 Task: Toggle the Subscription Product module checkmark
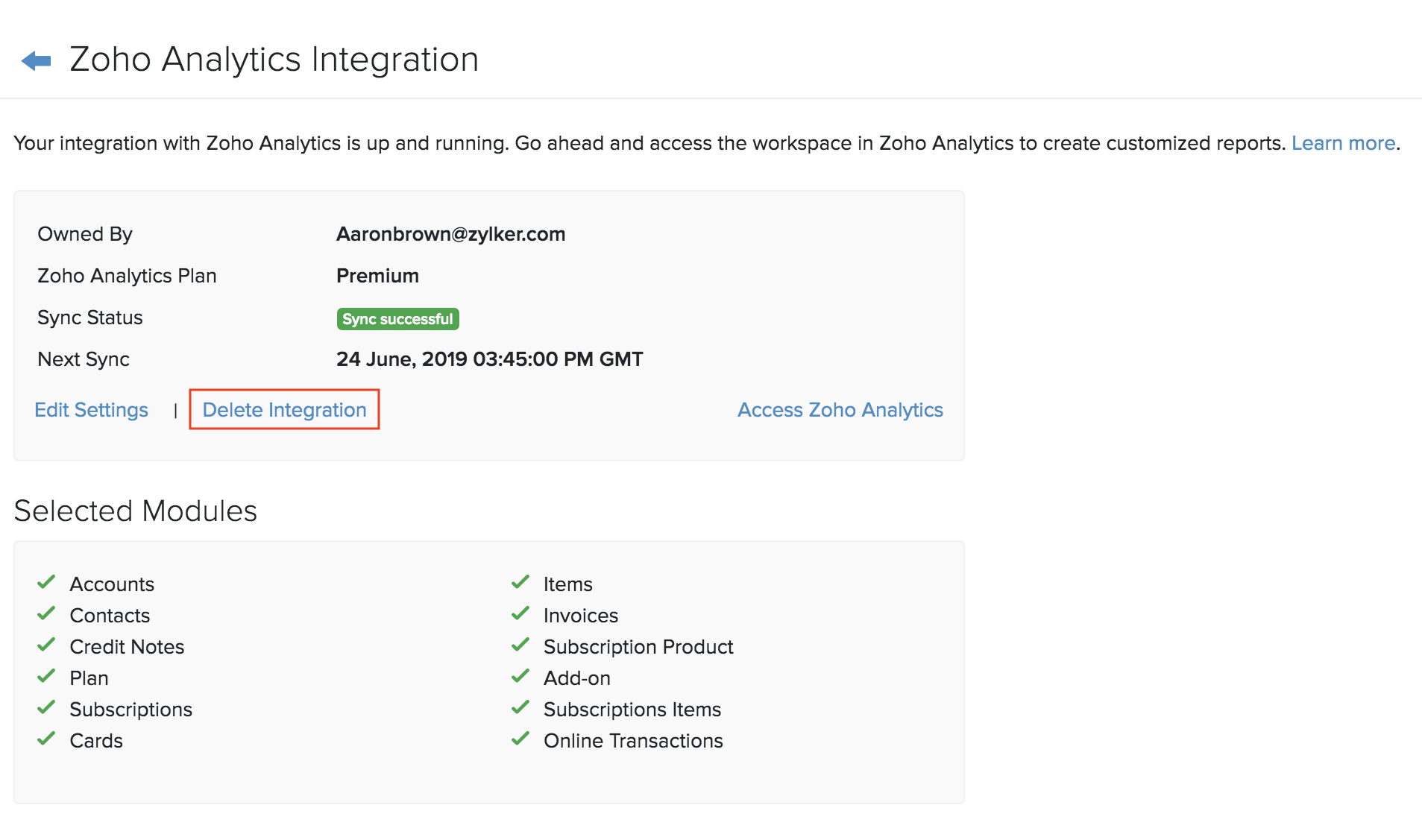point(520,645)
